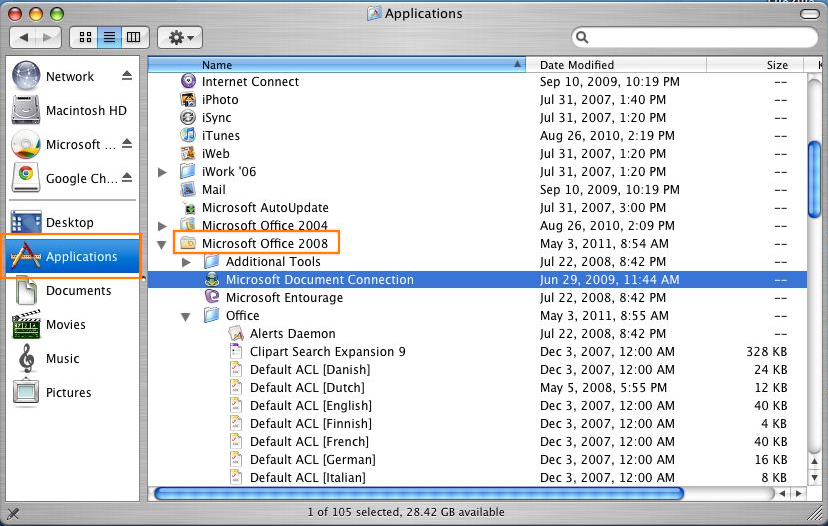Image resolution: width=828 pixels, height=526 pixels.
Task: Switch to list view
Action: click(x=109, y=37)
